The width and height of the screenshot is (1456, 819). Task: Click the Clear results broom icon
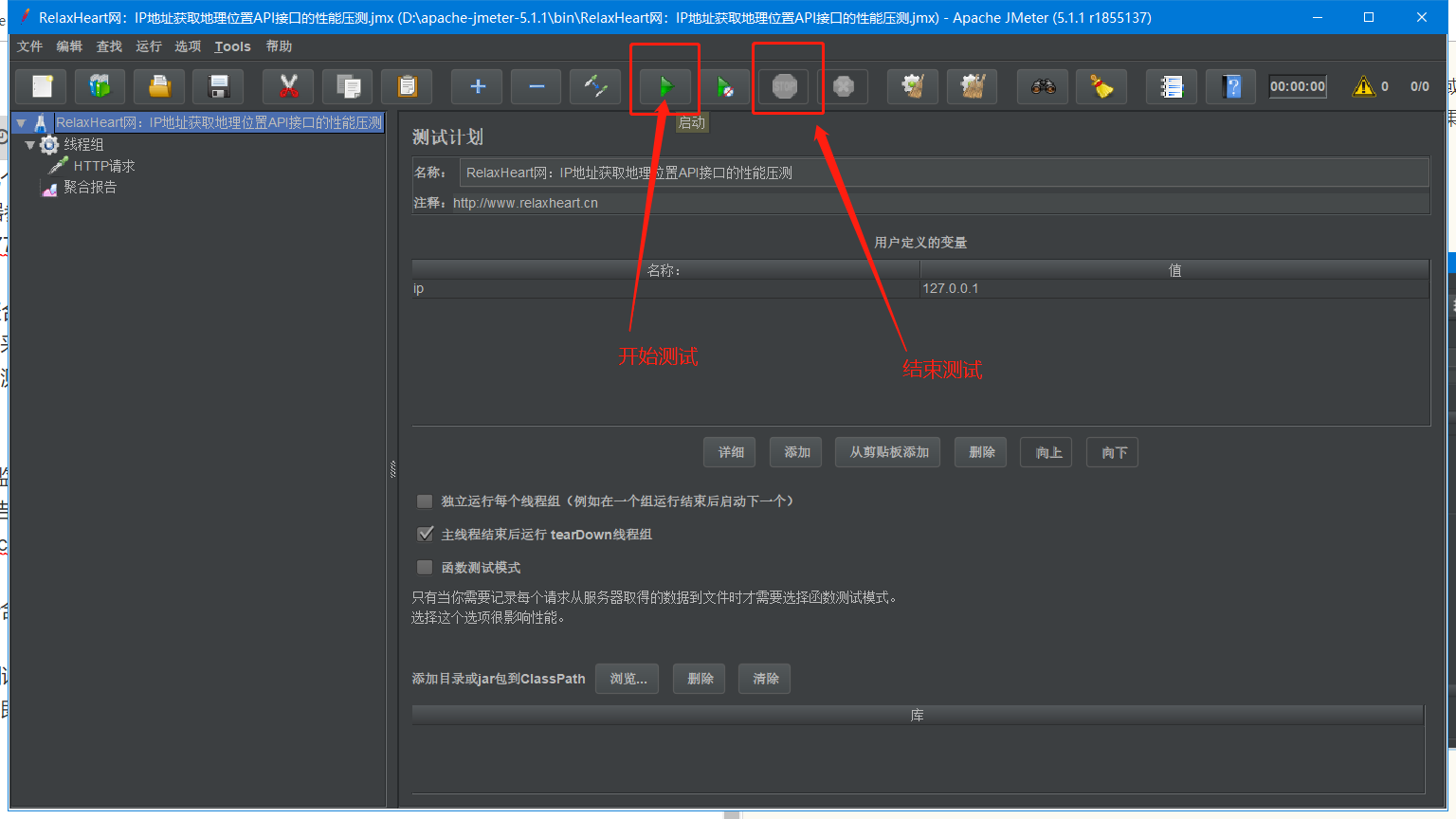tap(913, 86)
